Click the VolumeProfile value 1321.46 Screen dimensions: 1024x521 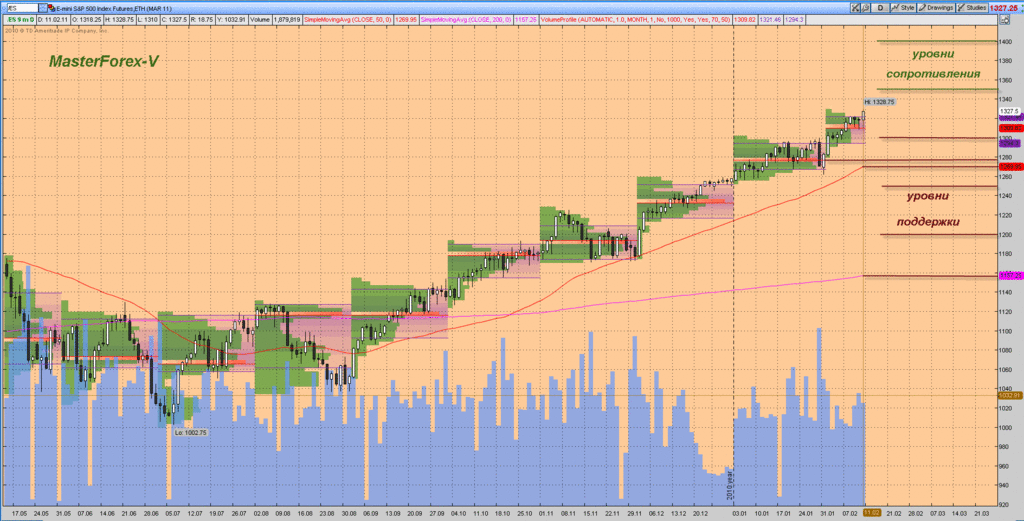point(771,20)
